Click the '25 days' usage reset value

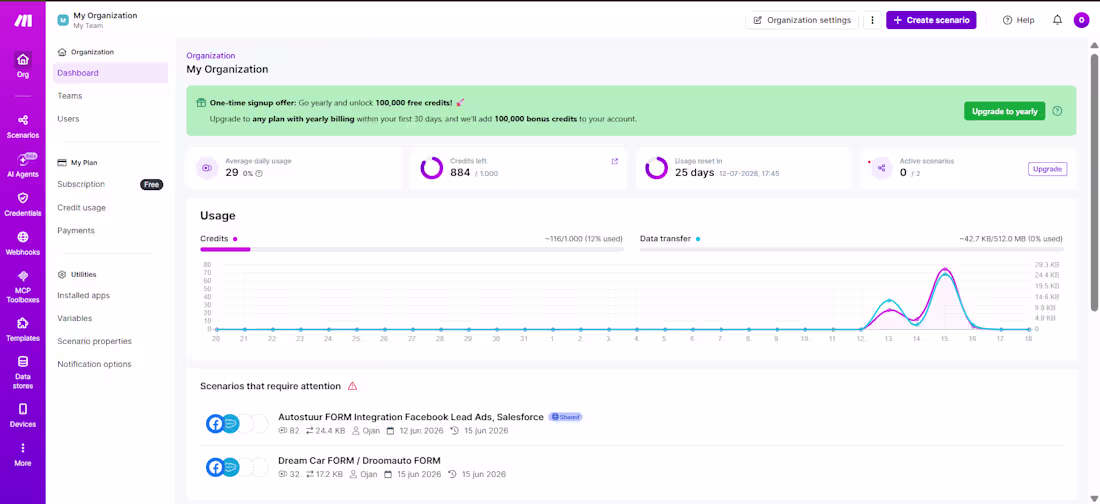[695, 172]
